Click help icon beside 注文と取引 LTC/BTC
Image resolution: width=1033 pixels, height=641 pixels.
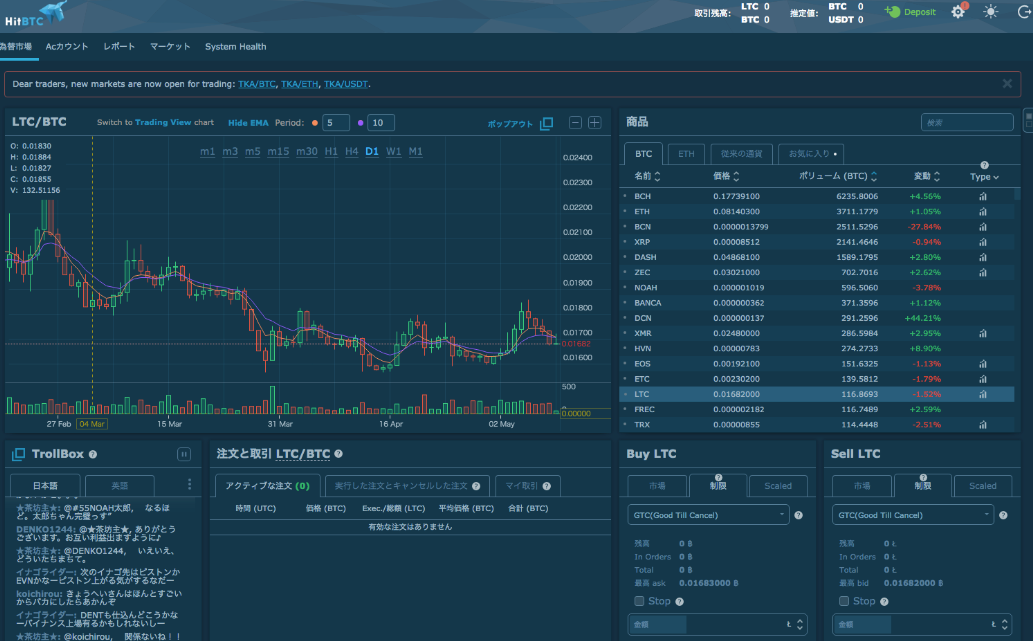coord(339,454)
